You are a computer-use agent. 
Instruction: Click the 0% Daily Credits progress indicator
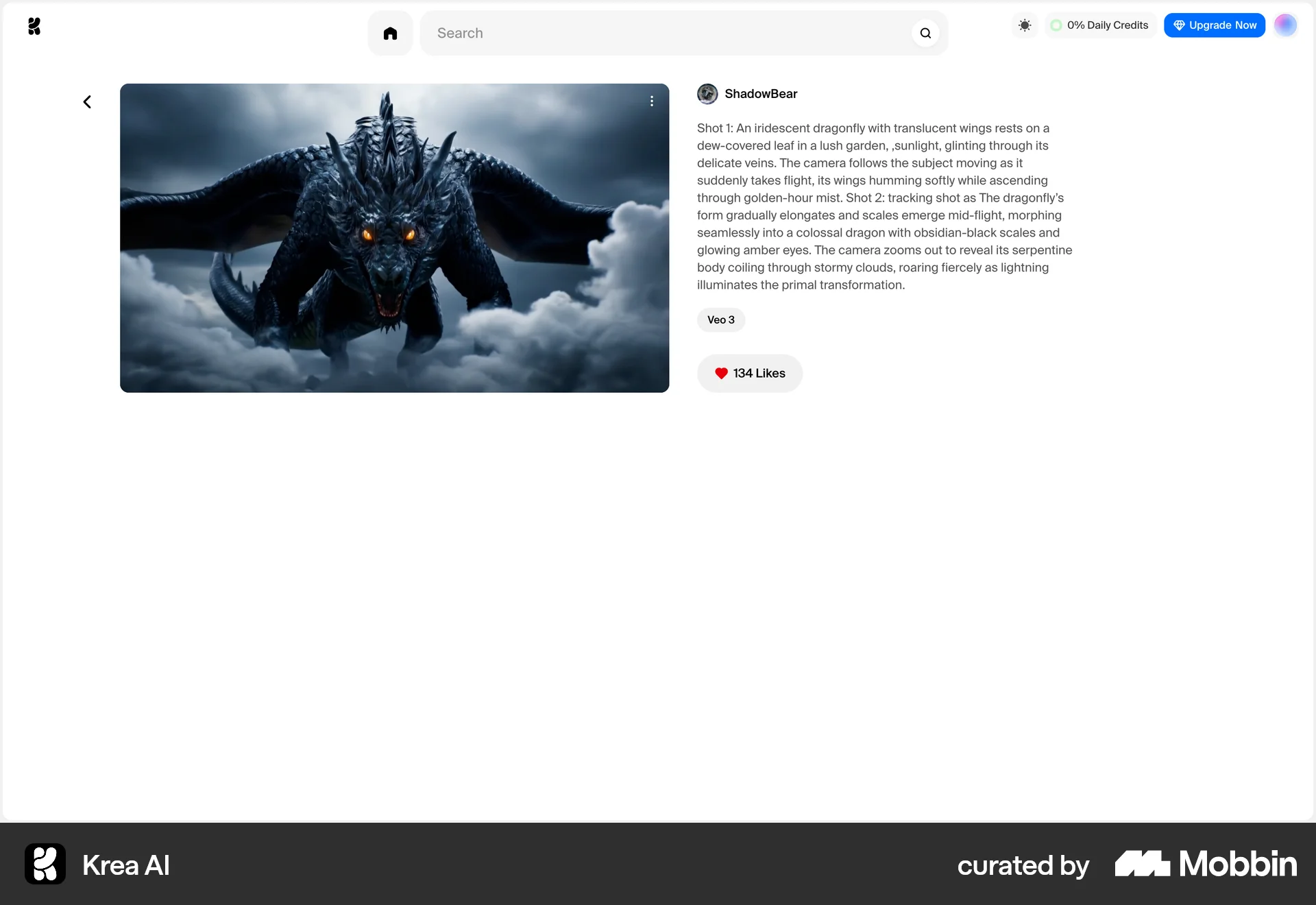click(x=1099, y=25)
